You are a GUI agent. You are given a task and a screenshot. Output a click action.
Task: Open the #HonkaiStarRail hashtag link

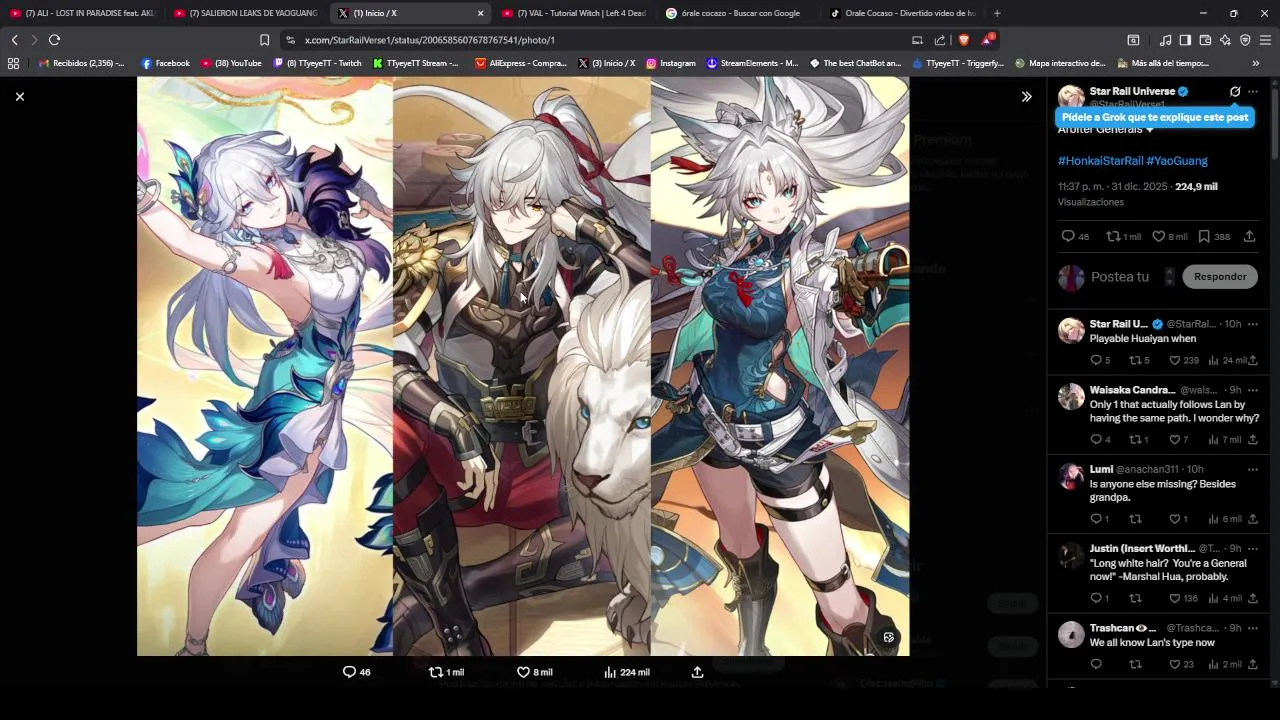pos(1100,161)
